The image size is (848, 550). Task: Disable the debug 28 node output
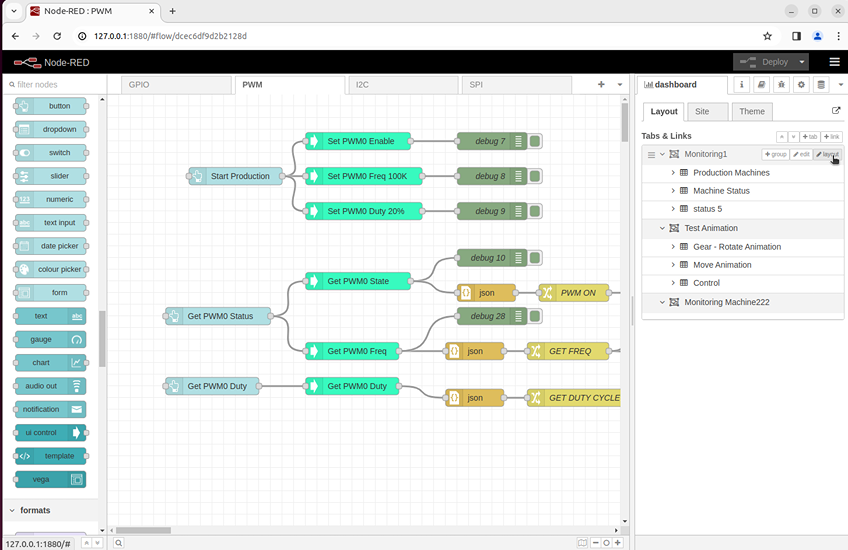(536, 316)
